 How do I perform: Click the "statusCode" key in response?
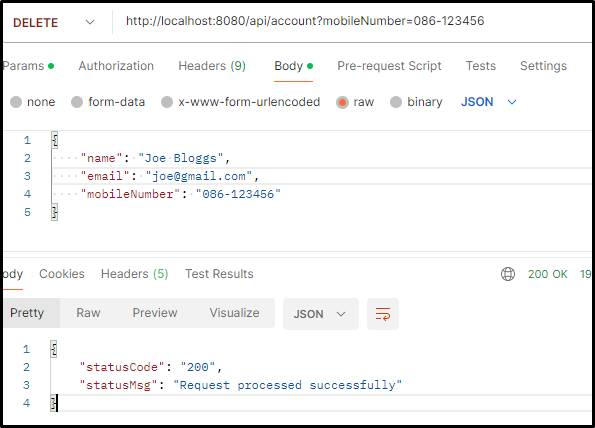tap(121, 367)
